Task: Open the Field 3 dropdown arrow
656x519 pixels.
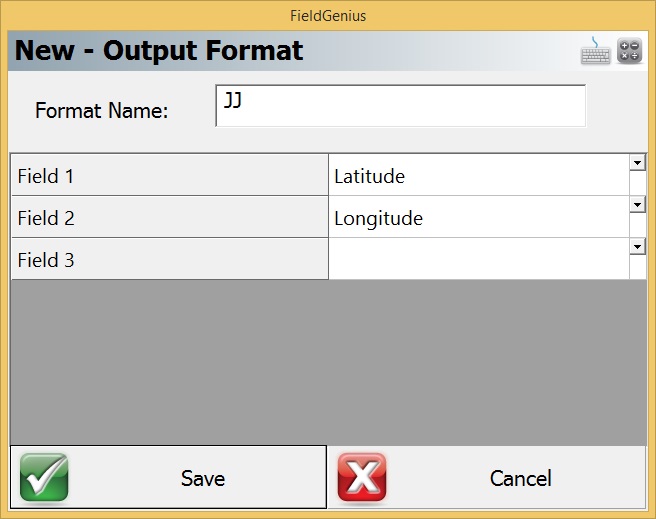Action: point(637,246)
